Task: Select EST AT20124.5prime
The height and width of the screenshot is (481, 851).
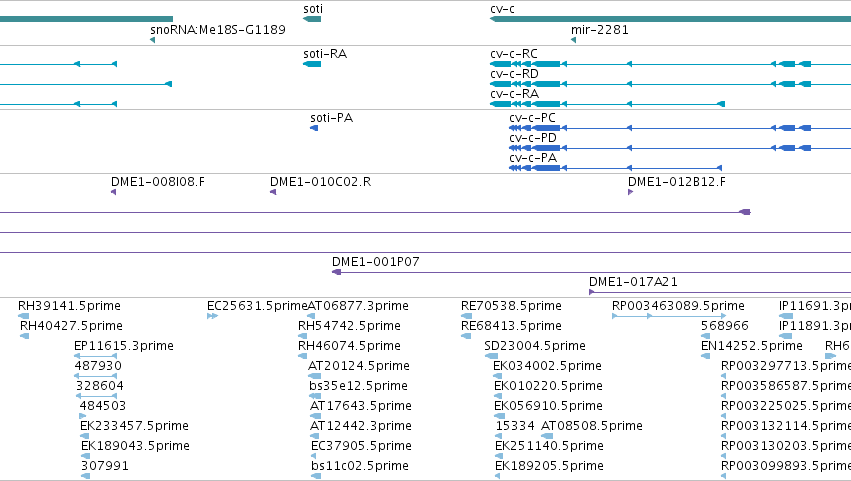Action: coord(359,366)
